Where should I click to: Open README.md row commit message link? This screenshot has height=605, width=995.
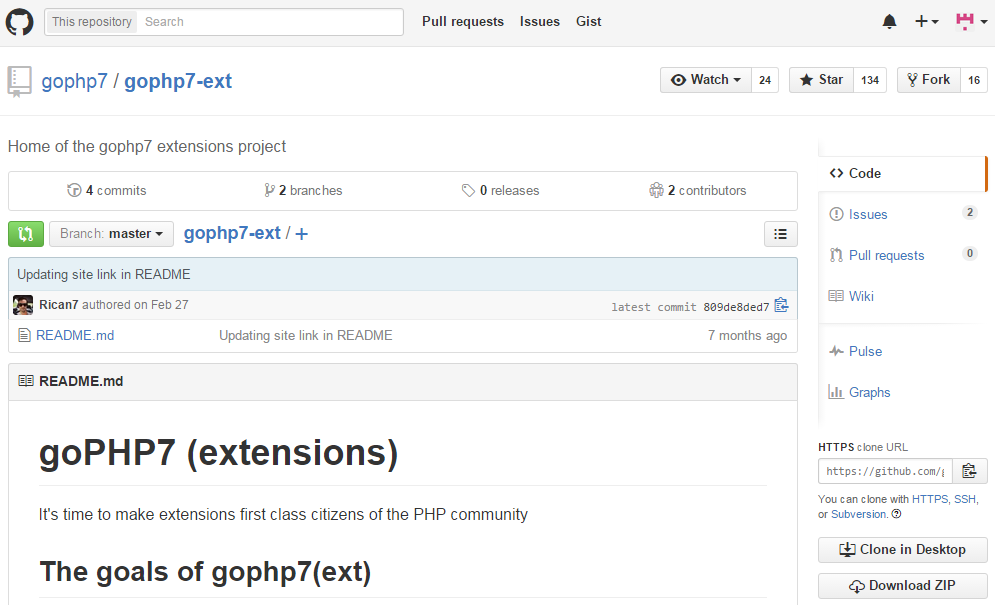[305, 335]
